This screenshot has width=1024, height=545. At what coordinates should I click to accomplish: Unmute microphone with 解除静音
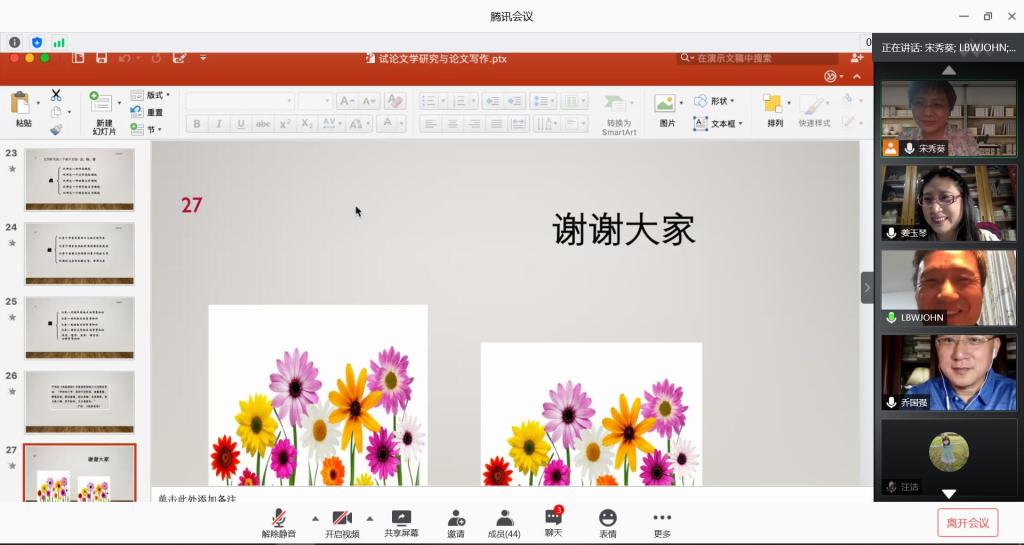coord(279,522)
